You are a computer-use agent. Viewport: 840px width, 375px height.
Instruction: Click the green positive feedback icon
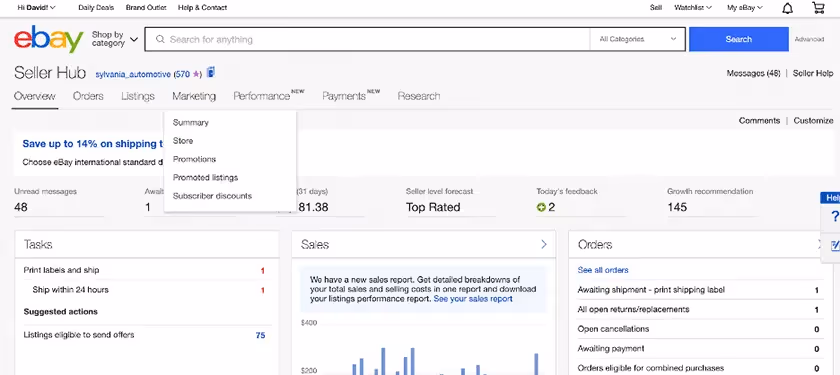541,207
